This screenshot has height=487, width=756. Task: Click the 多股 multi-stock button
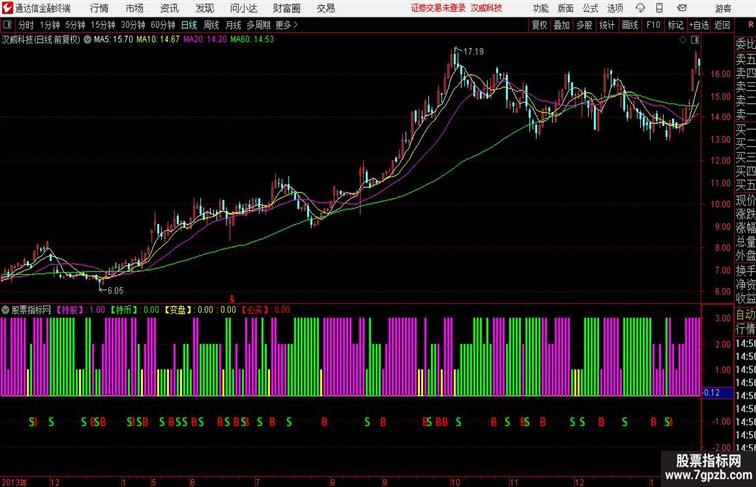pyautogui.click(x=584, y=25)
